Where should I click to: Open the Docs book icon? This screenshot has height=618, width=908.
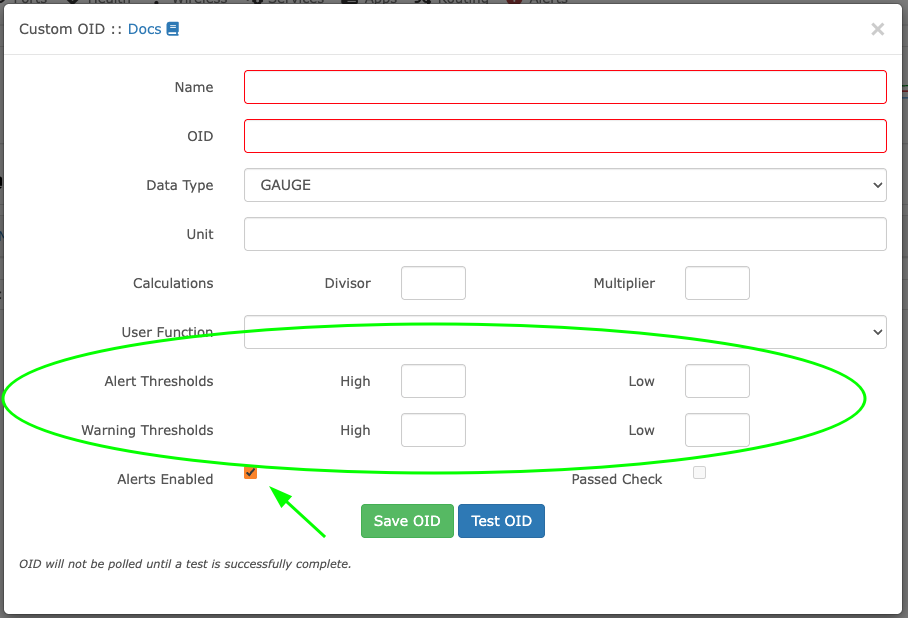tap(173, 29)
